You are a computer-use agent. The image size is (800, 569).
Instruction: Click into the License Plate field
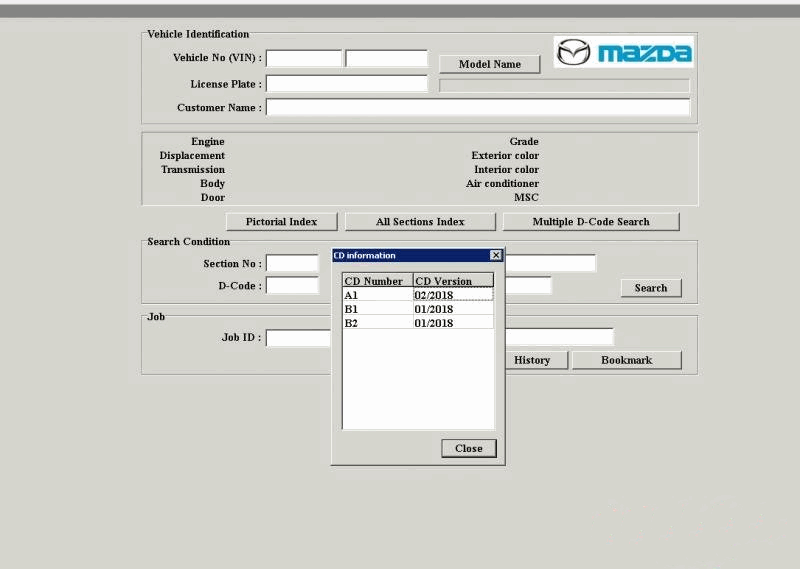pos(346,84)
